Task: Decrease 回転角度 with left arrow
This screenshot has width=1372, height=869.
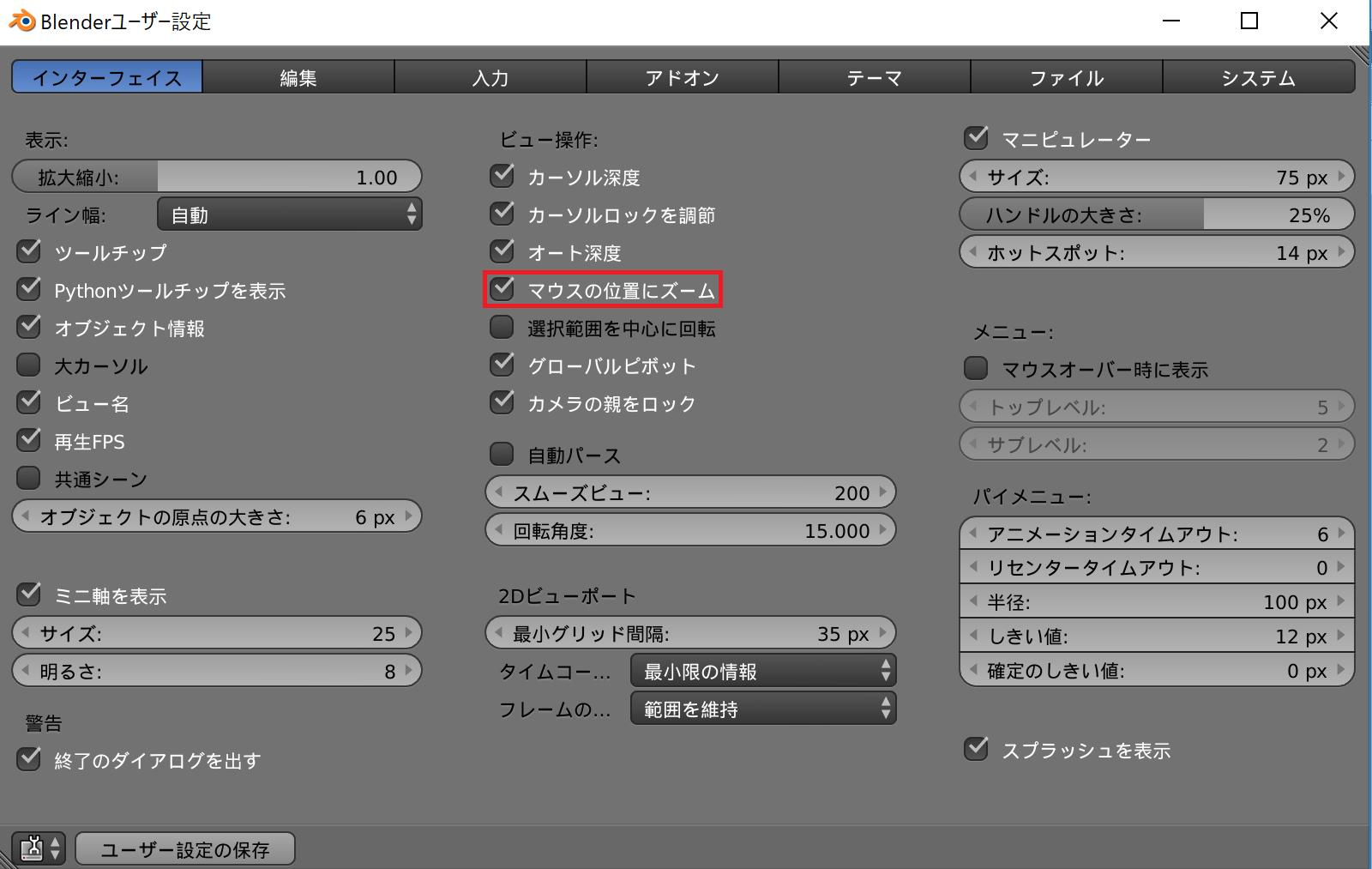Action: coord(499,529)
